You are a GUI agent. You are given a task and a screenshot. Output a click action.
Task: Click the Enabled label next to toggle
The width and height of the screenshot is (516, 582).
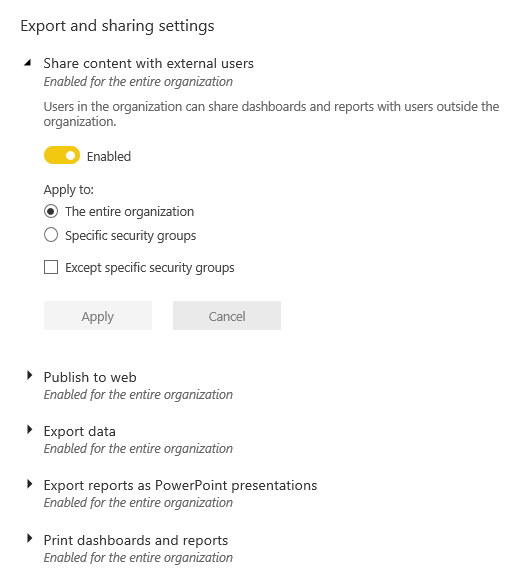click(109, 156)
